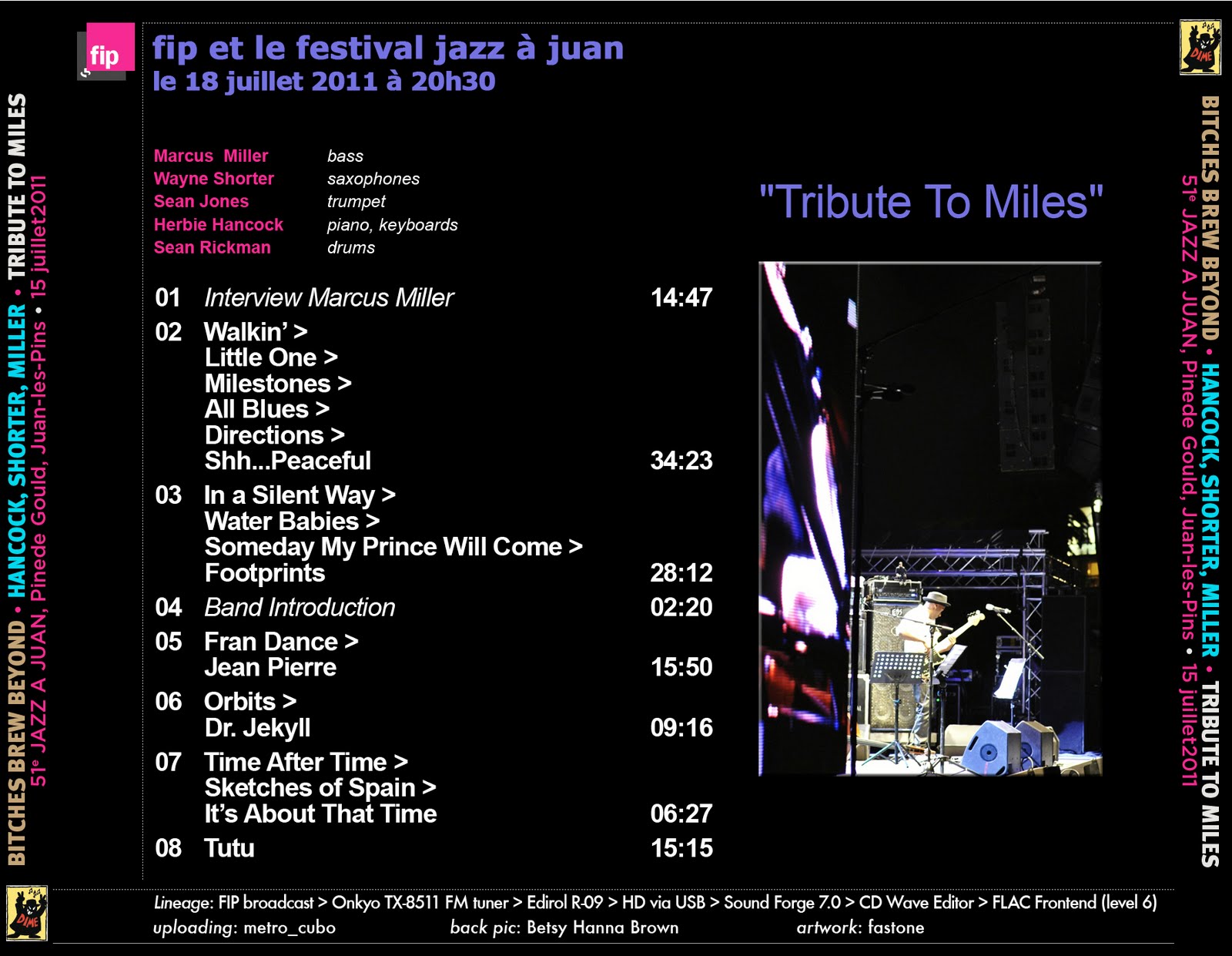Click right spine text 'BITCHES BREW BEYOND'
1232x956 pixels.
tap(1210, 218)
